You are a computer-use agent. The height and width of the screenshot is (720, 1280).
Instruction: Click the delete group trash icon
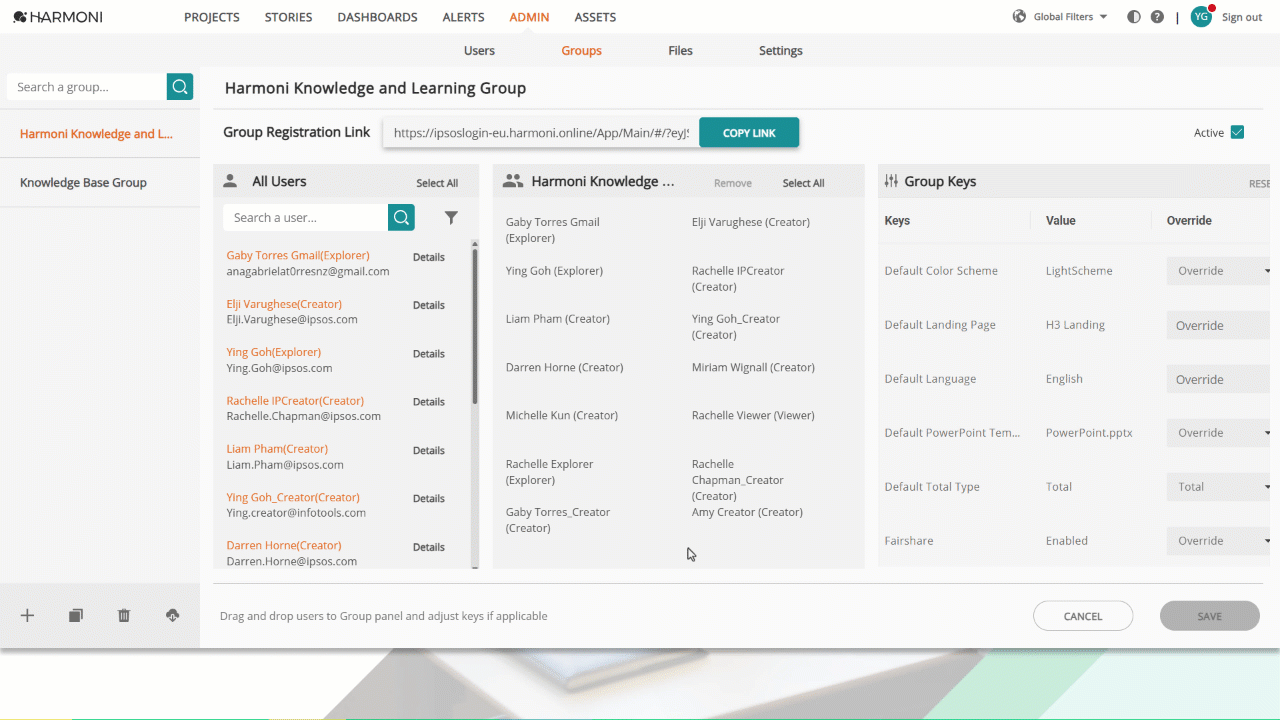point(124,616)
